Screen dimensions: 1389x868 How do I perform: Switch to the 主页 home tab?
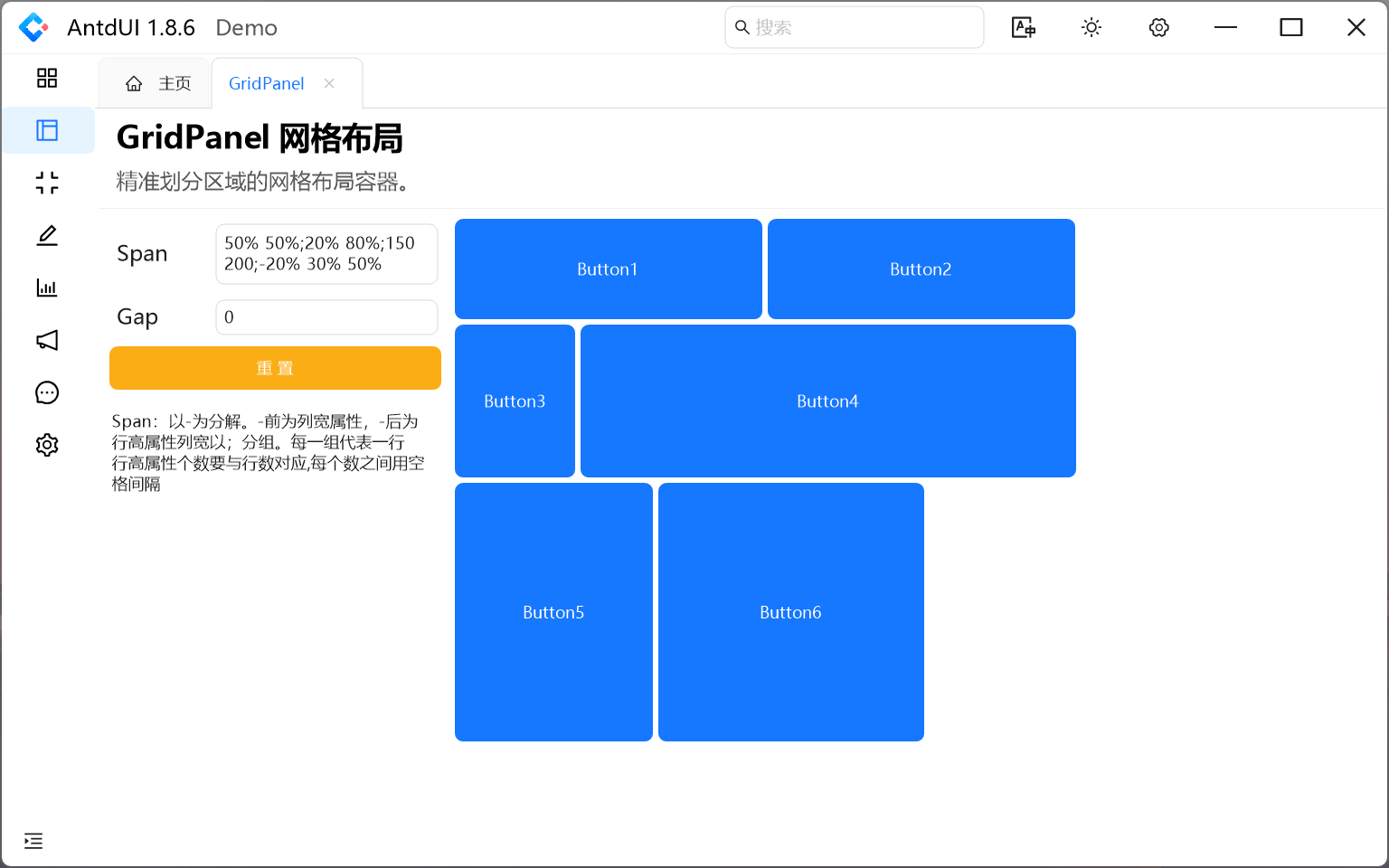[158, 83]
